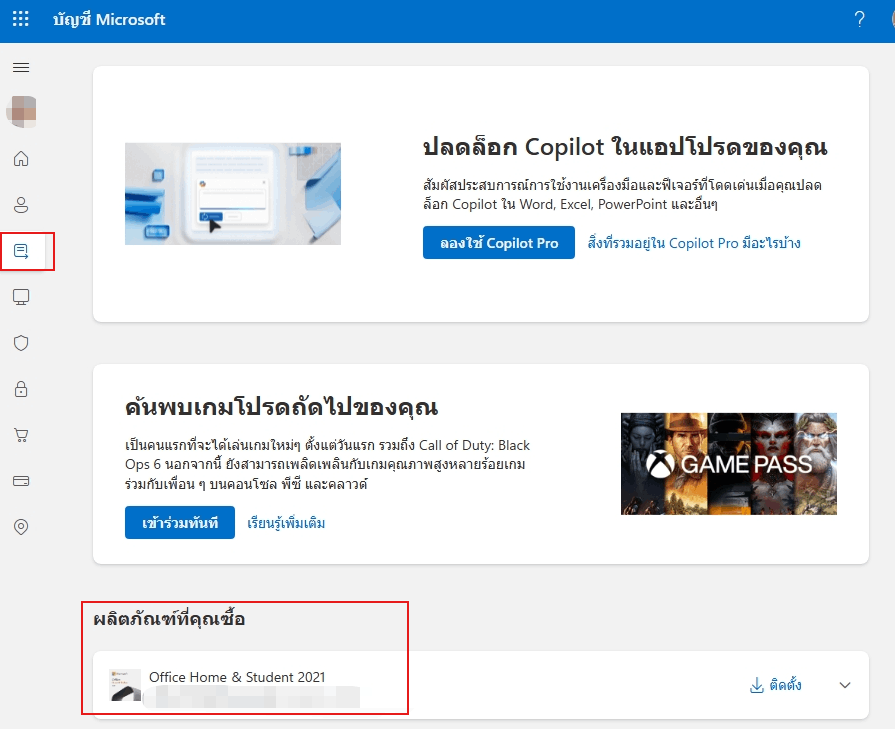The image size is (895, 729).
Task: Click the Game Pass banner image
Action: coord(729,464)
